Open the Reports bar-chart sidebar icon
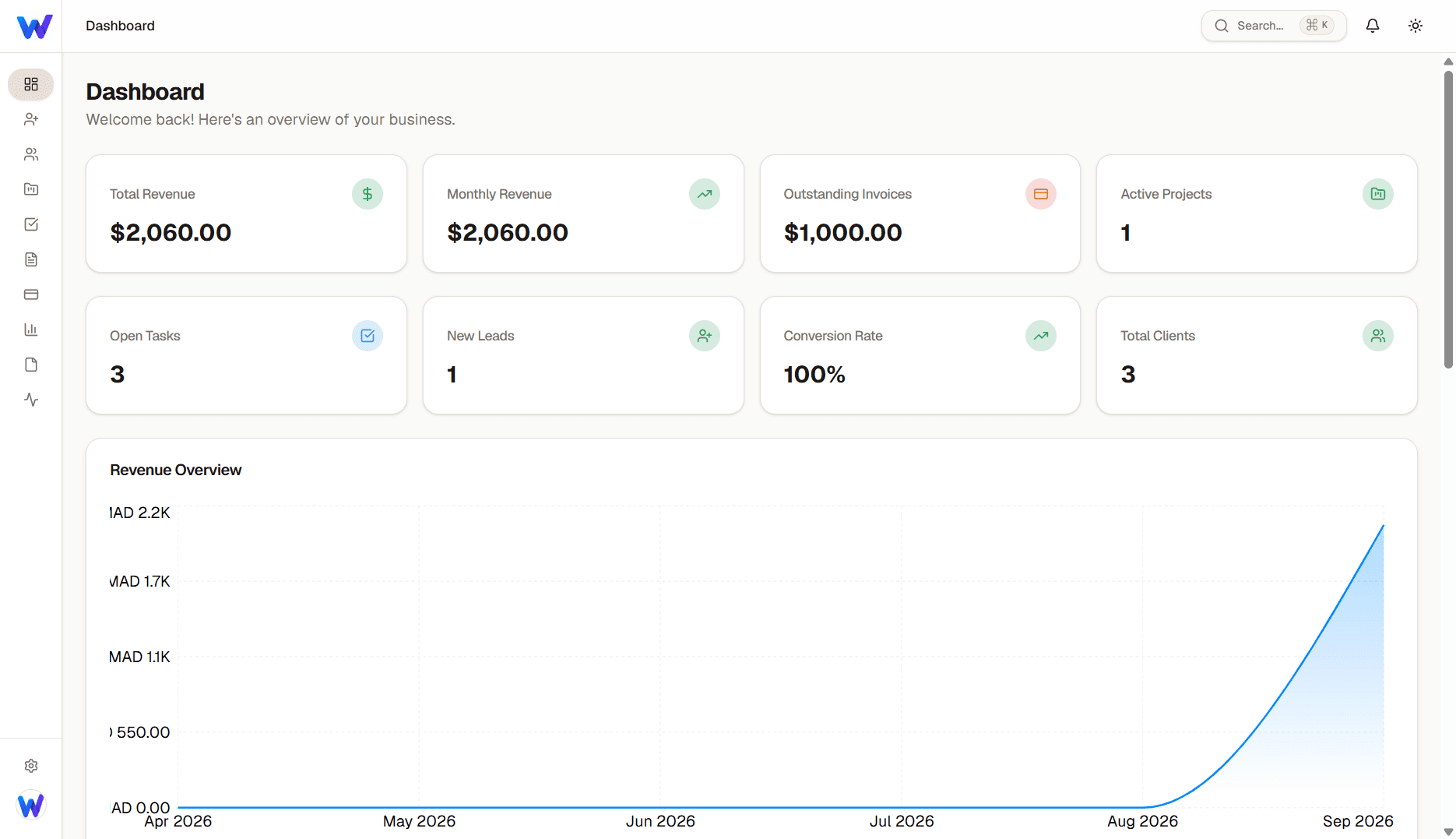This screenshot has height=839, width=1456. point(31,330)
